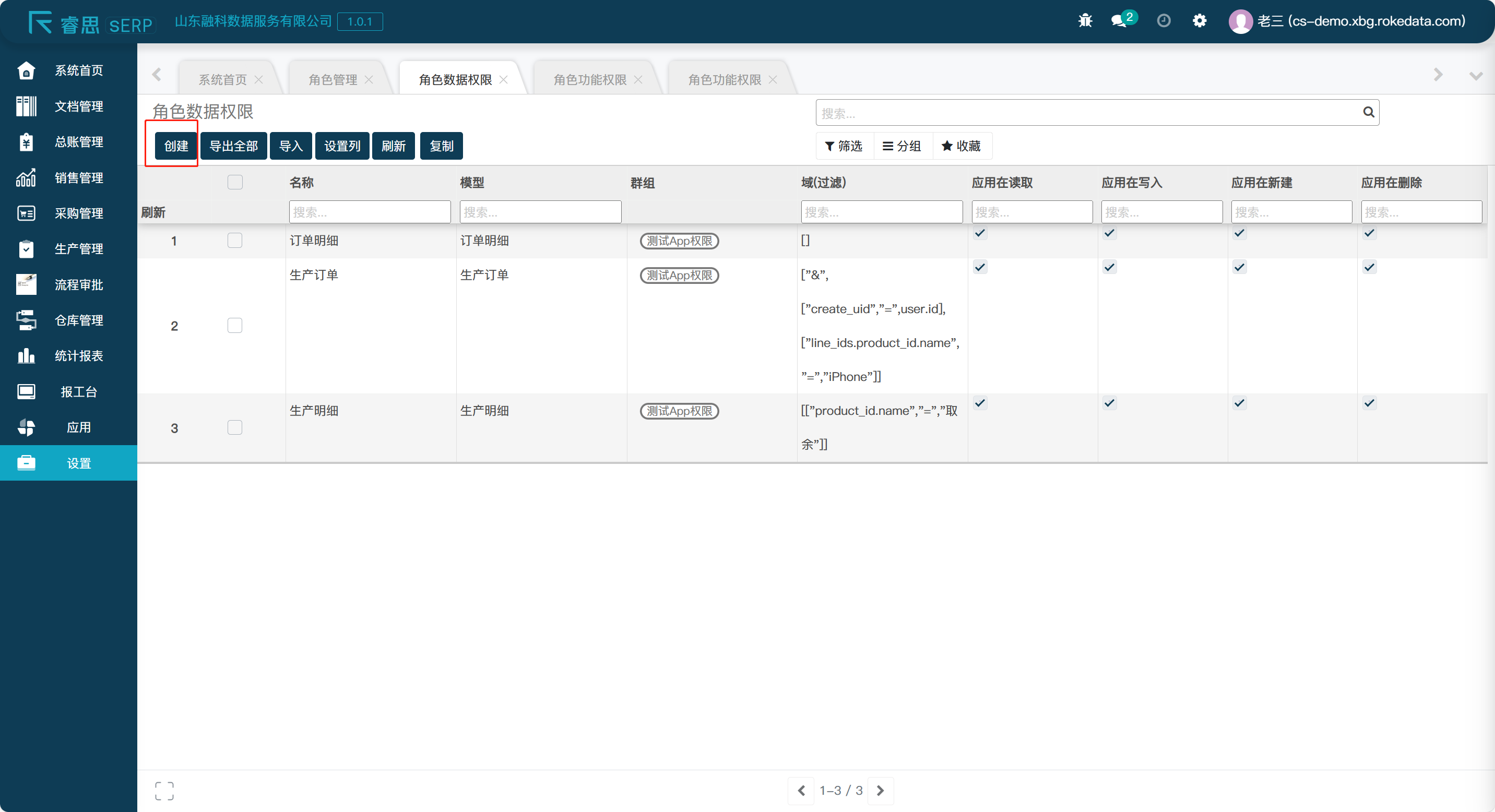Open 仓库管理 in the sidebar

[x=78, y=320]
